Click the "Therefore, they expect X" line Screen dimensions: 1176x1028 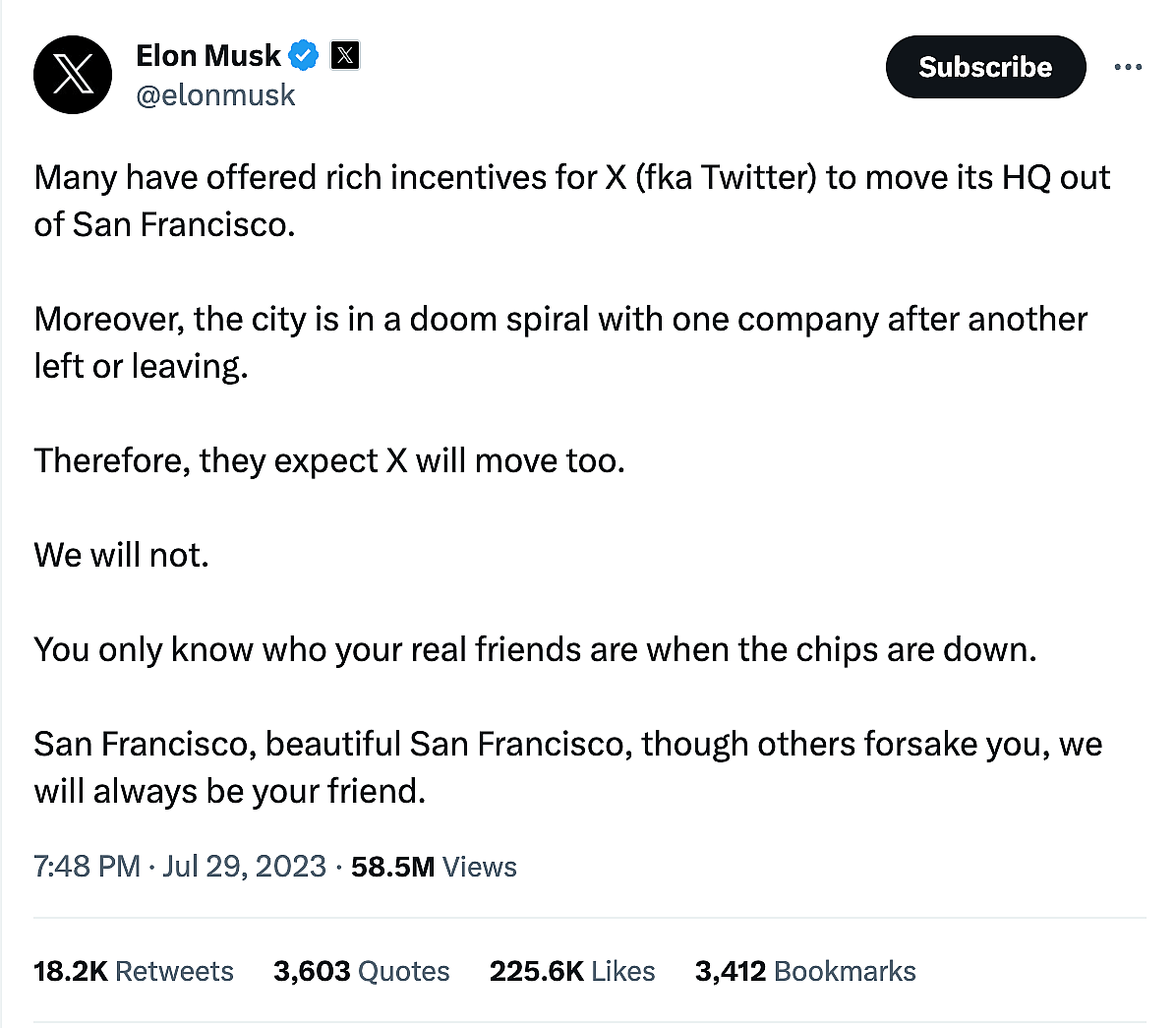(x=329, y=460)
